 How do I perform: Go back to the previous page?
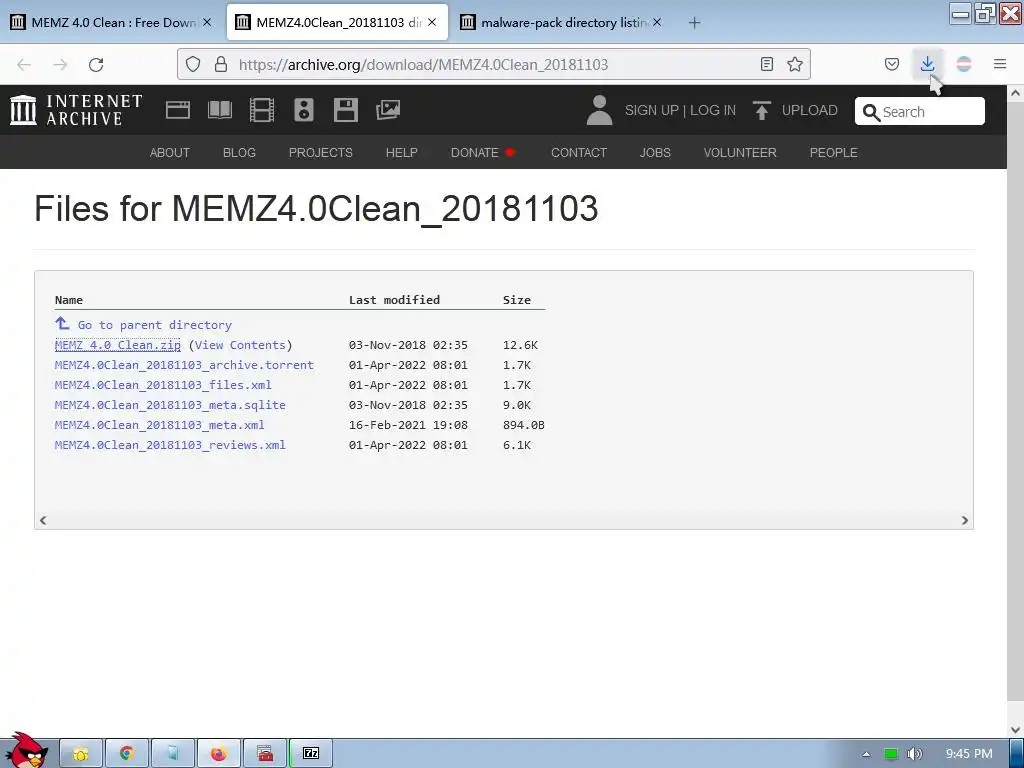tap(24, 64)
